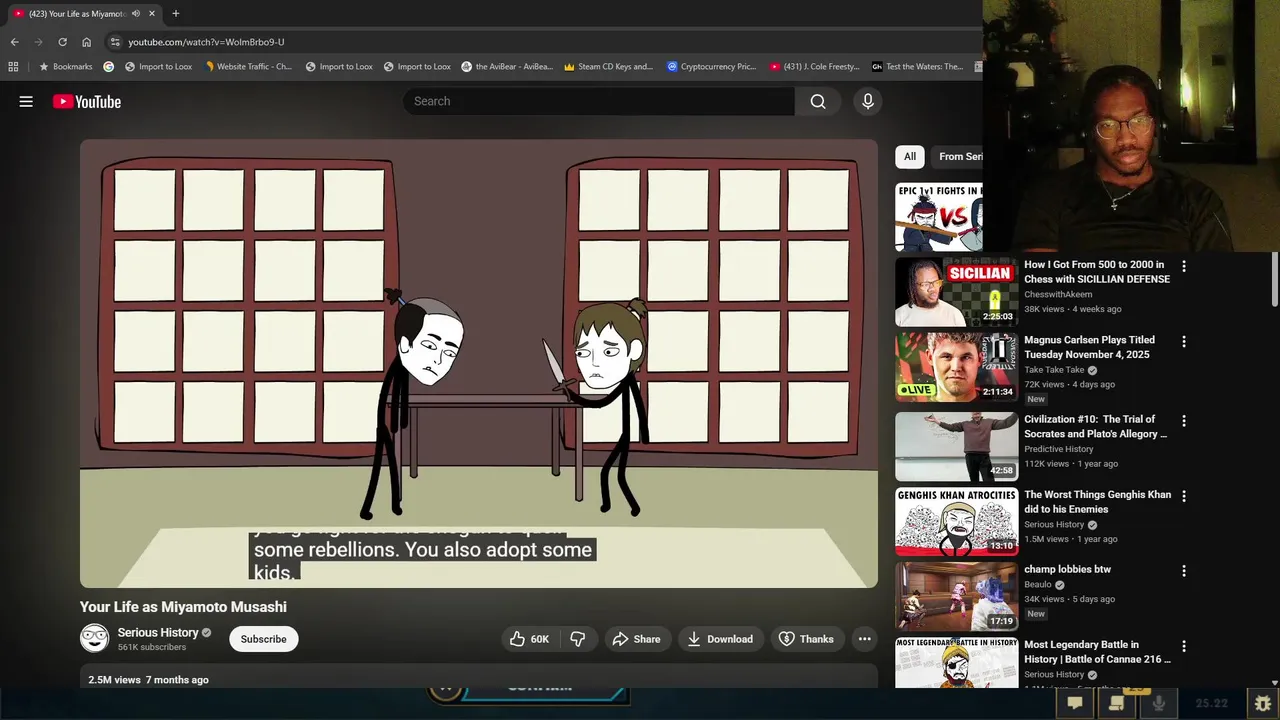The width and height of the screenshot is (1280, 720).
Task: Open the Steam CD Keys bookmark
Action: coord(608,67)
